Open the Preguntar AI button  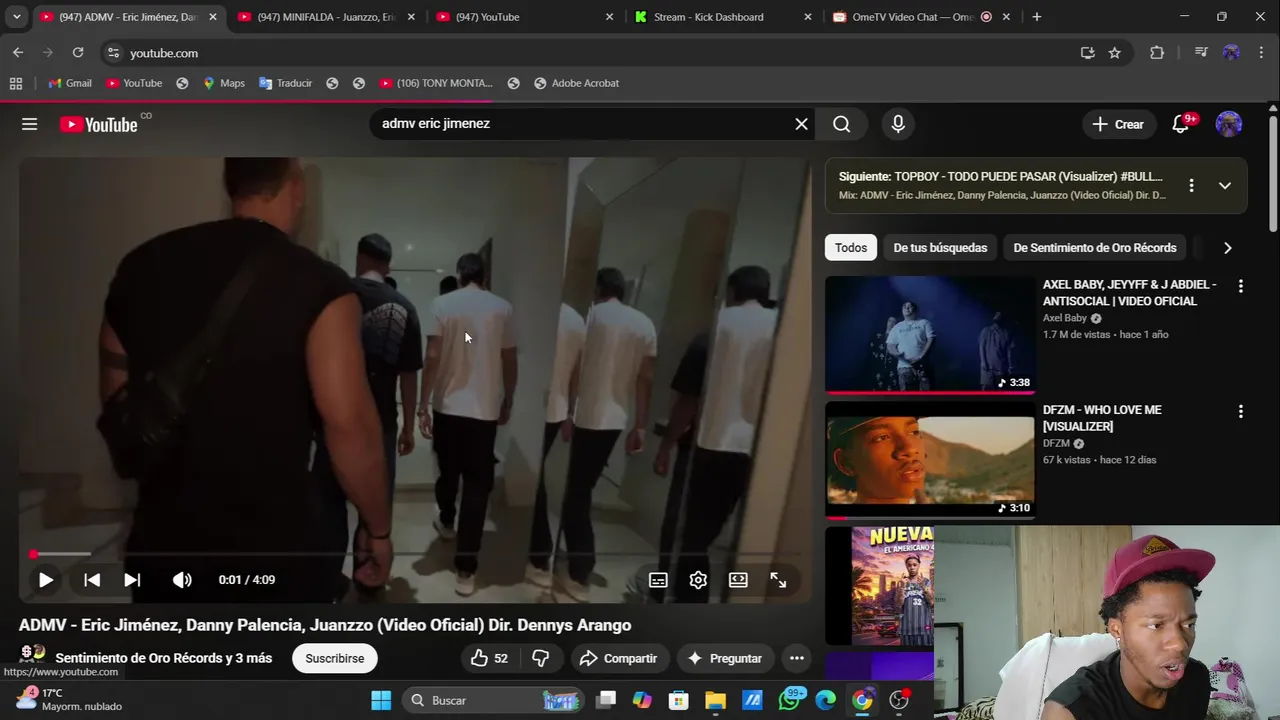coord(725,658)
